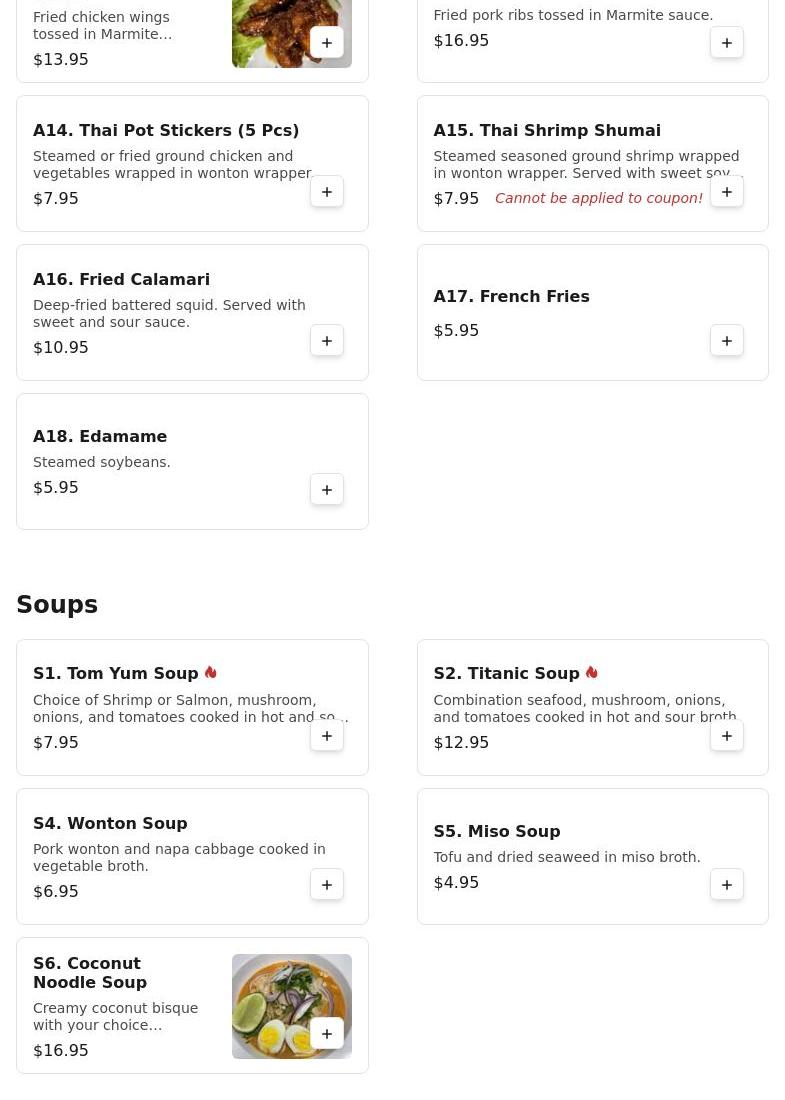785x1100 pixels.
Task: Add S5 Miso Soup with plus icon
Action: click(727, 885)
